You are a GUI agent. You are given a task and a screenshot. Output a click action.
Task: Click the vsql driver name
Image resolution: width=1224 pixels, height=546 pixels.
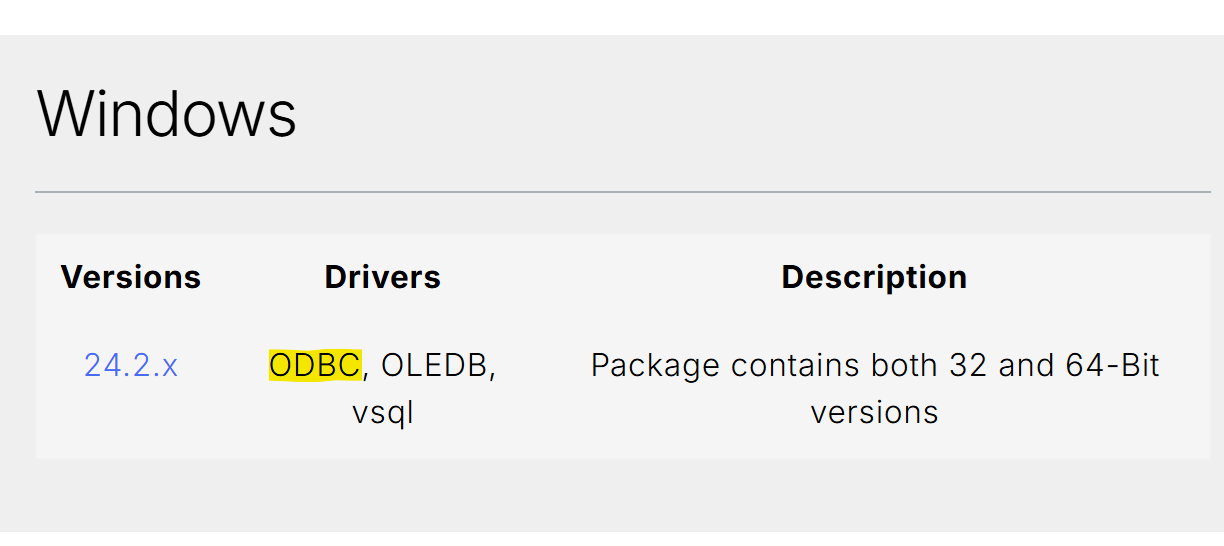coord(383,412)
